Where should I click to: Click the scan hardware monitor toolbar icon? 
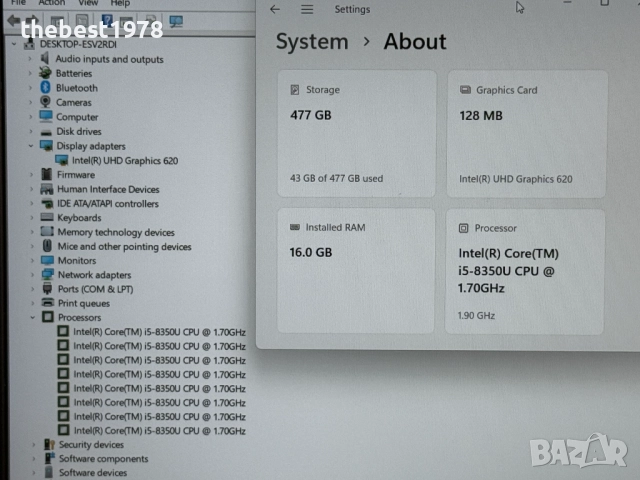pyautogui.click(x=176, y=20)
